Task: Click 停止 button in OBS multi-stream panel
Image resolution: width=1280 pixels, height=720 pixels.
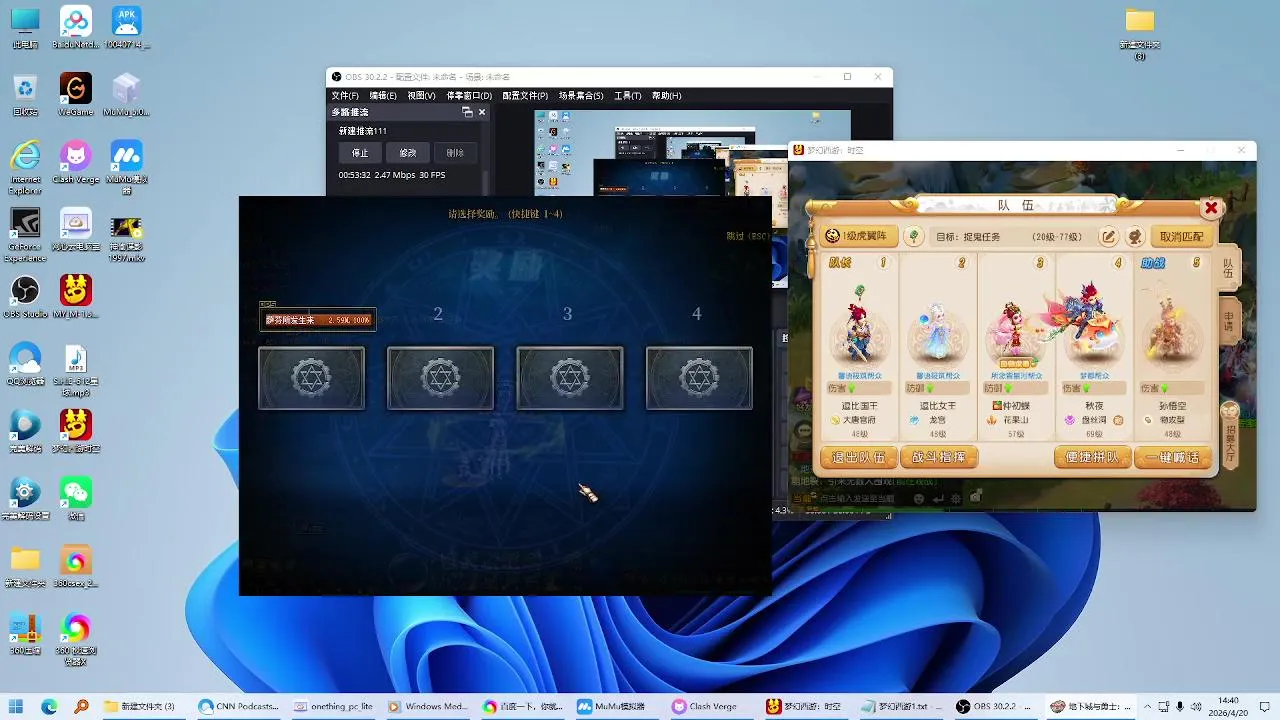Action: point(360,153)
